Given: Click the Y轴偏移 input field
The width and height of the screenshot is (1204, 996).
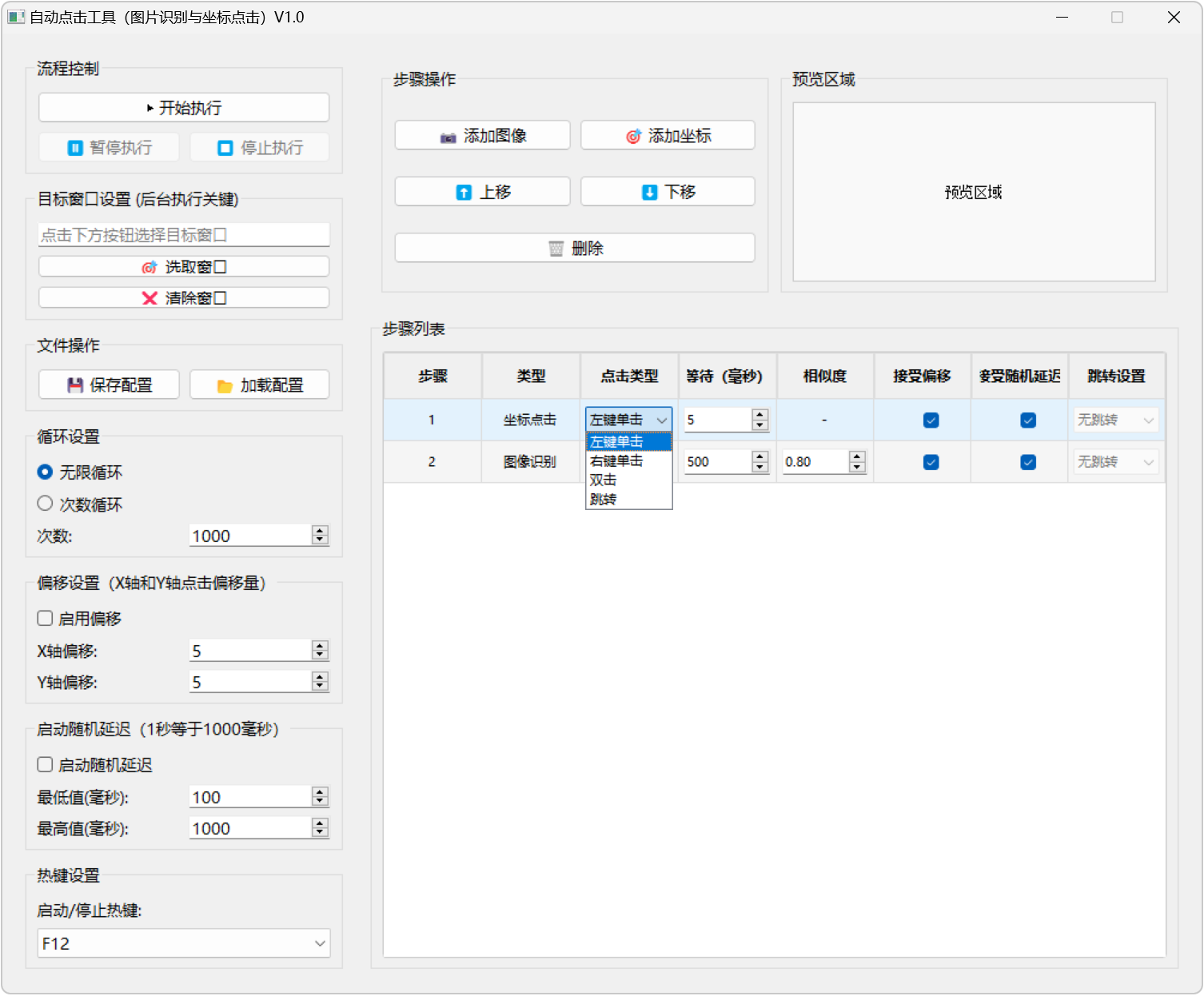Looking at the screenshot, I should point(250,682).
